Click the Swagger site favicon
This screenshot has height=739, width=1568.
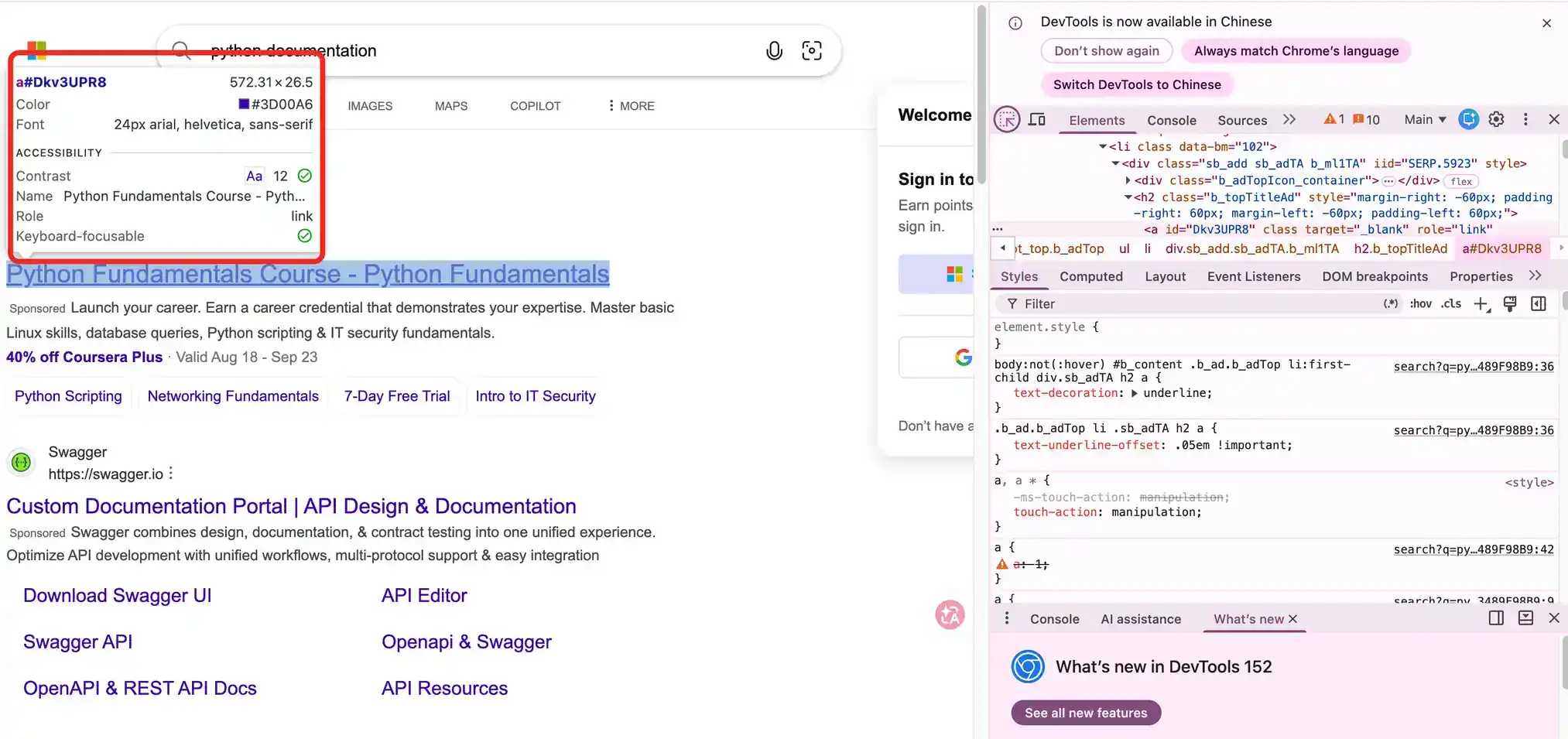pyautogui.click(x=21, y=463)
